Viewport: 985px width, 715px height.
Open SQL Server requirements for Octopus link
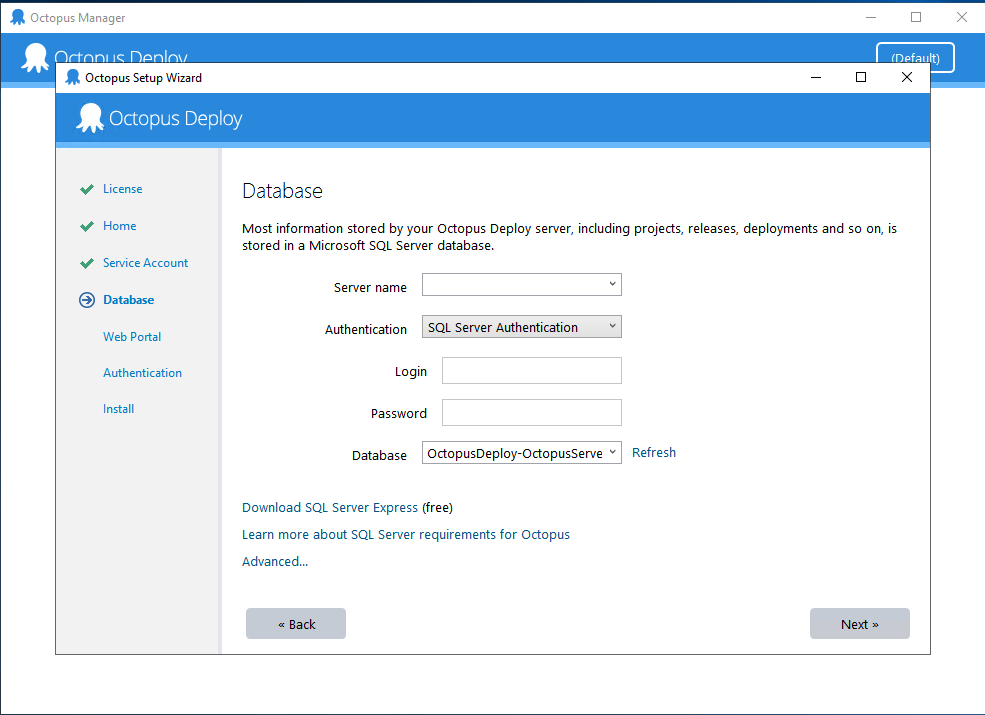click(x=406, y=535)
